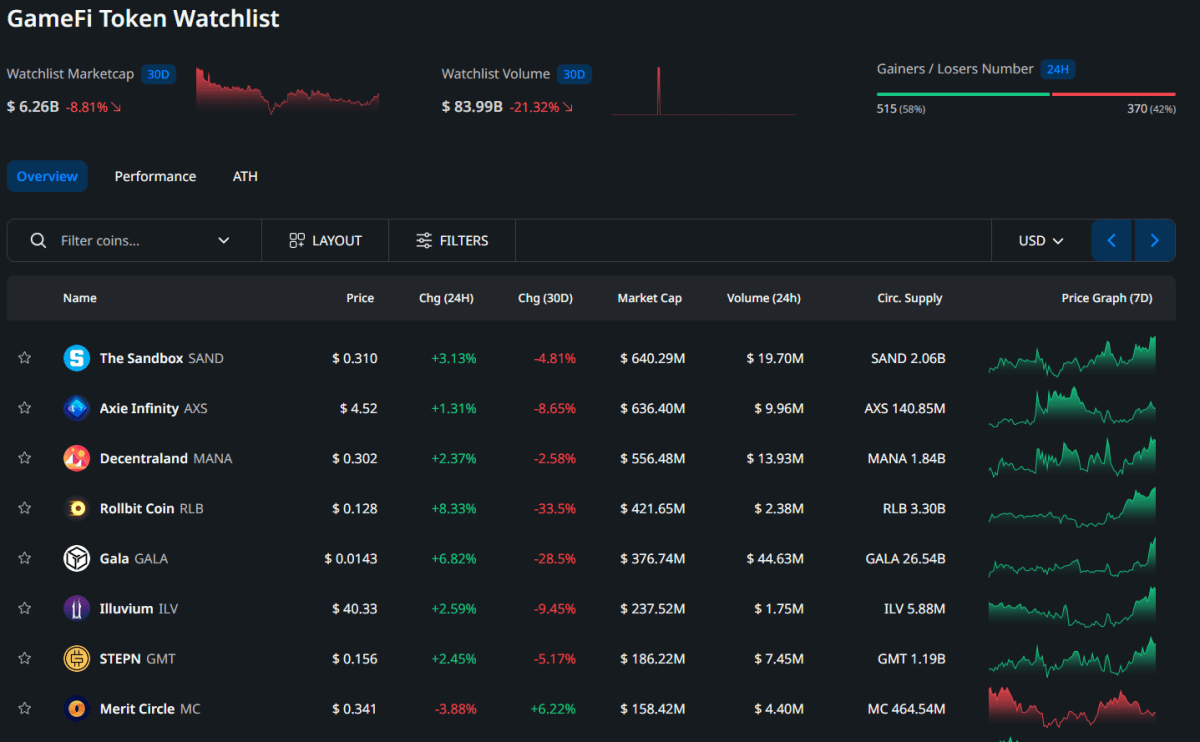Open Merit Circle coin page
This screenshot has width=1200, height=742.
click(x=137, y=708)
